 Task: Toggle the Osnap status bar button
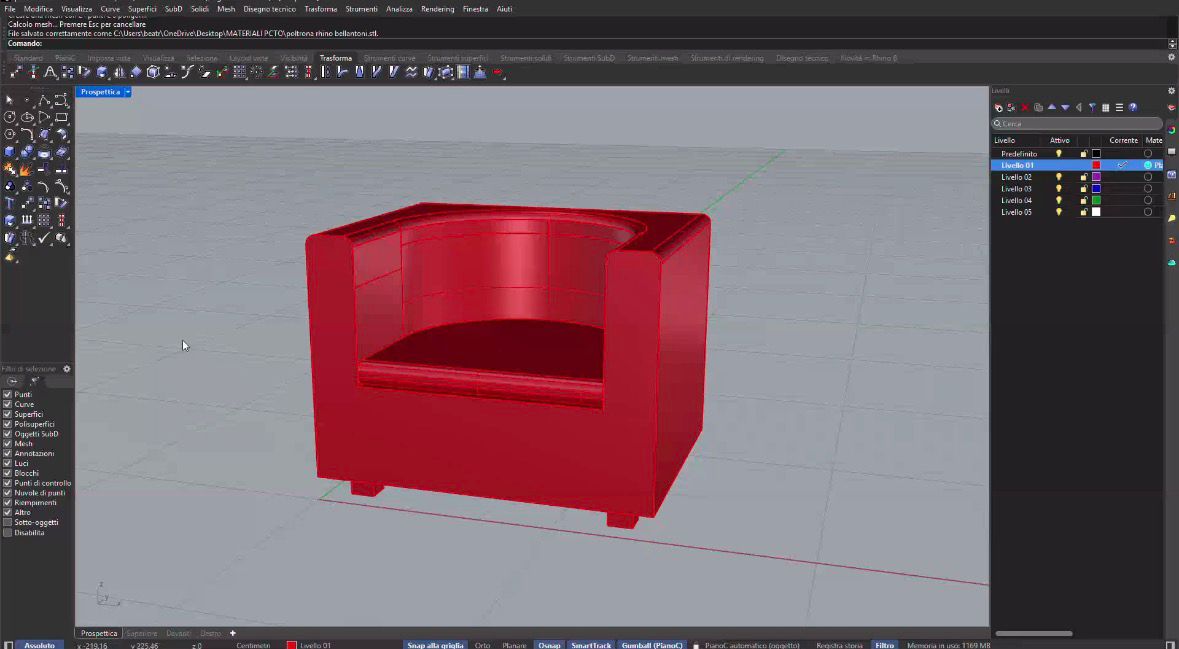[x=549, y=645]
